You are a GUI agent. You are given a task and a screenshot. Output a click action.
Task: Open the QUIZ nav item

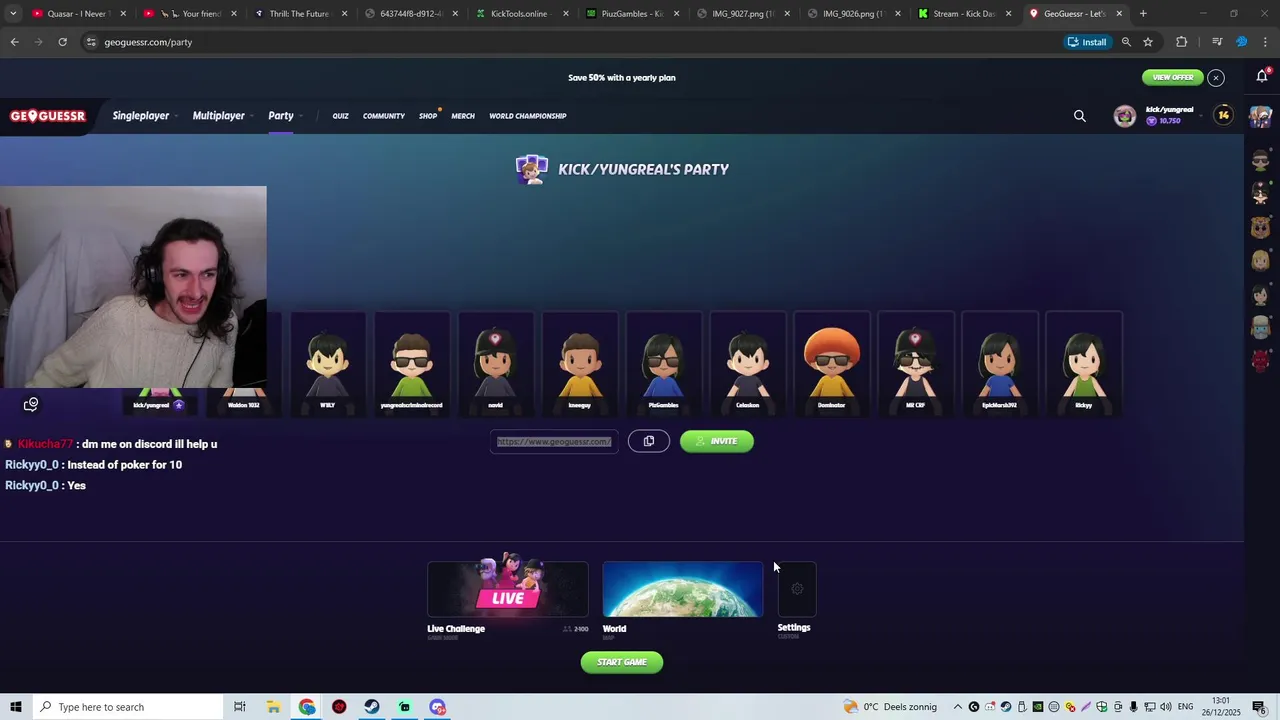[340, 116]
